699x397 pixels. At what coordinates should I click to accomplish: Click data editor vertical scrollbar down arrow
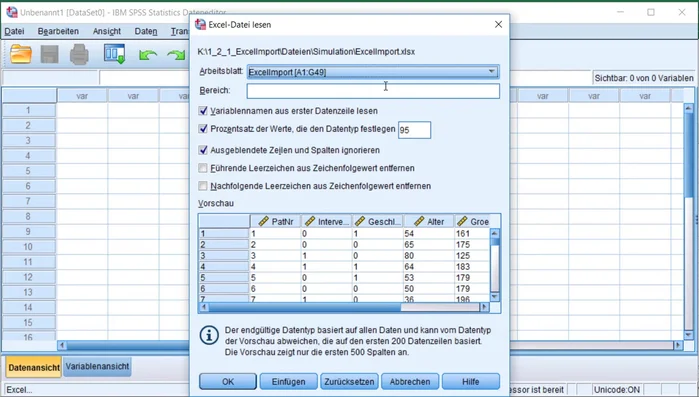pos(688,335)
